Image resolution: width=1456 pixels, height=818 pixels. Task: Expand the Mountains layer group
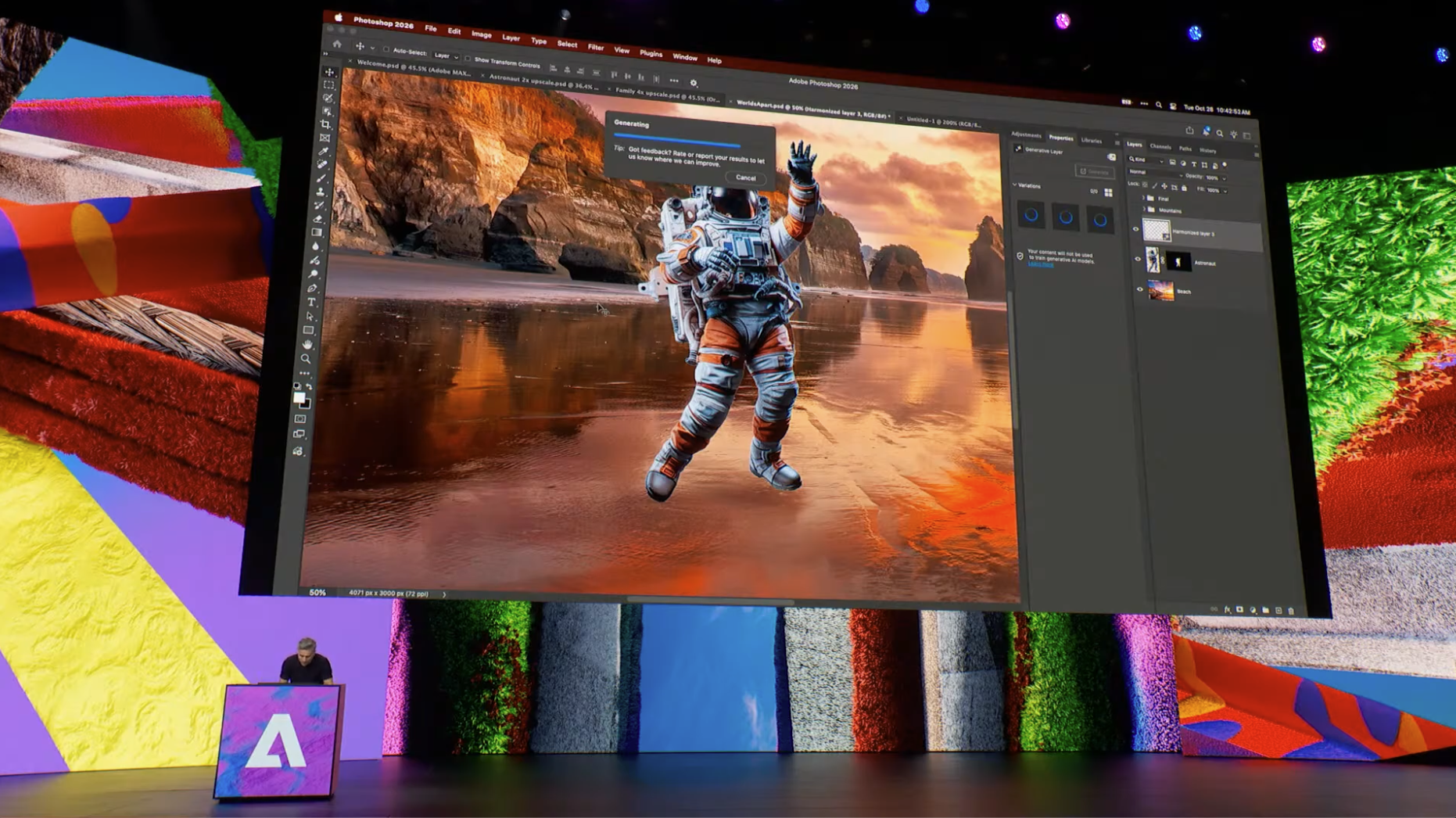click(x=1144, y=210)
